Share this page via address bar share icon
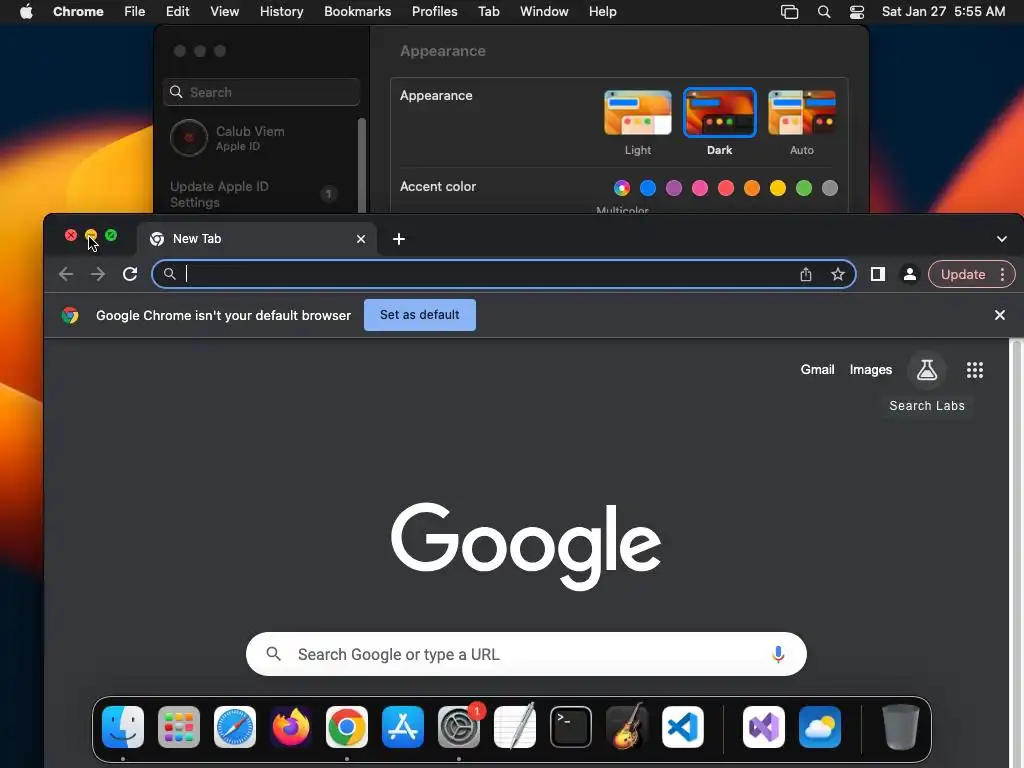This screenshot has width=1024, height=768. point(806,274)
